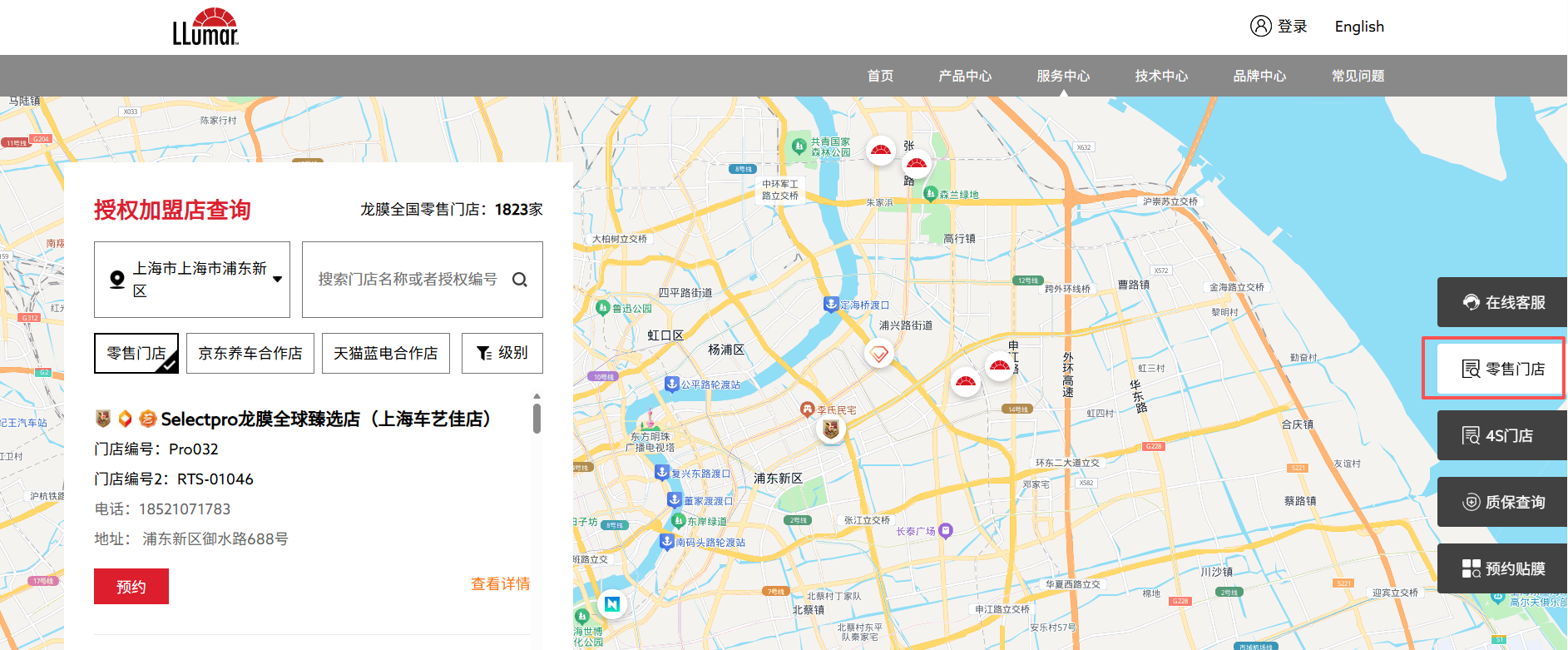
Task: Click the 登录 login link
Action: point(1293,27)
